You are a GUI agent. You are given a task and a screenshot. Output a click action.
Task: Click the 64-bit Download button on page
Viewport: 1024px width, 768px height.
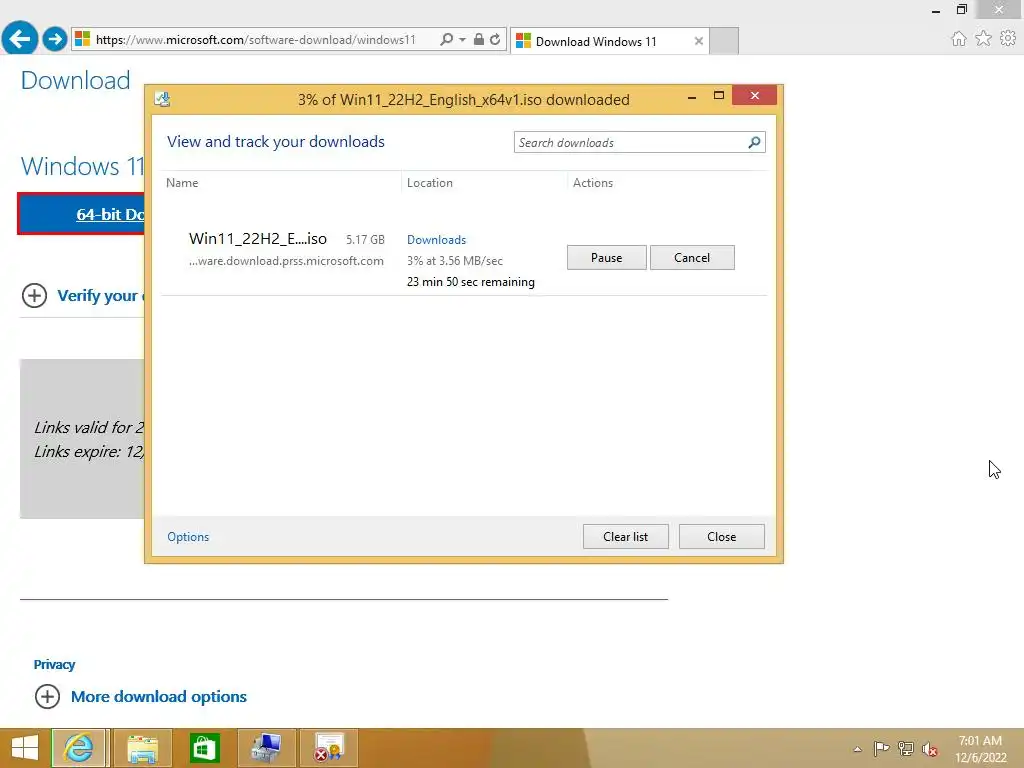click(82, 214)
